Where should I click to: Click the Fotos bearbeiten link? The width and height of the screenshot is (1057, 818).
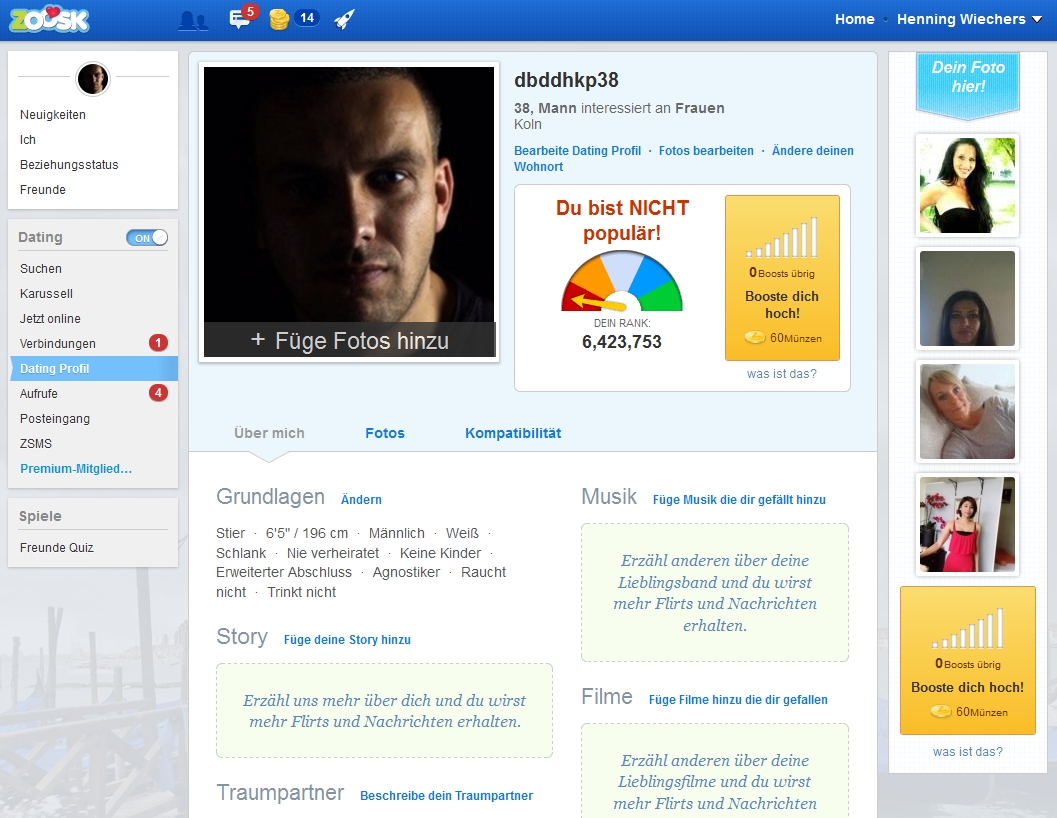pyautogui.click(x=706, y=150)
